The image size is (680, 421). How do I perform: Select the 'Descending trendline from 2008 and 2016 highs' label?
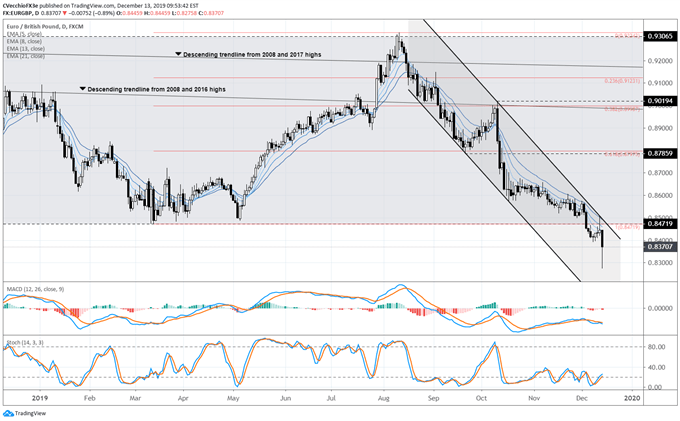coord(157,89)
